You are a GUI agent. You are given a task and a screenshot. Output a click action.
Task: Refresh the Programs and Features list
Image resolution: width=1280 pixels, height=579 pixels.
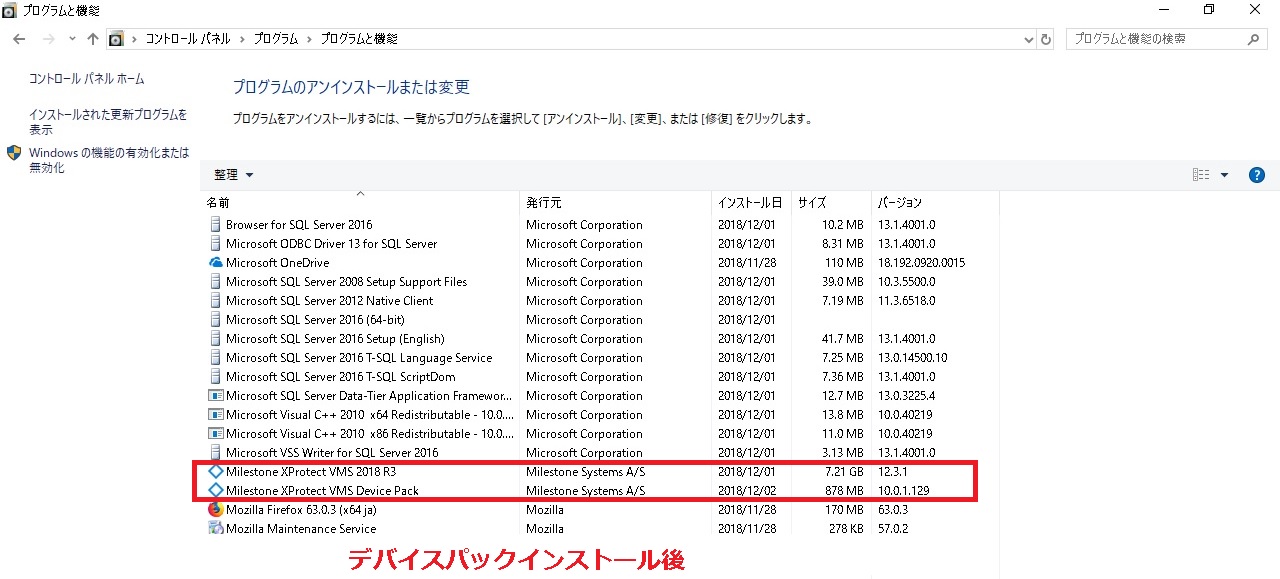1046,39
